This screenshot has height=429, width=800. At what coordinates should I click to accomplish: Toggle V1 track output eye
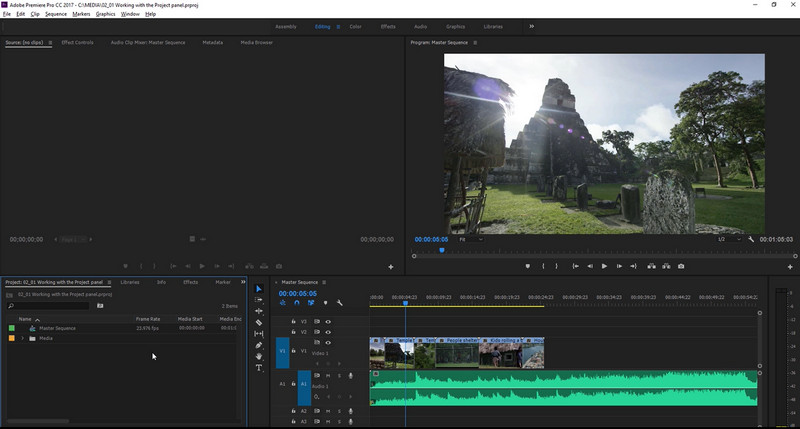(328, 343)
